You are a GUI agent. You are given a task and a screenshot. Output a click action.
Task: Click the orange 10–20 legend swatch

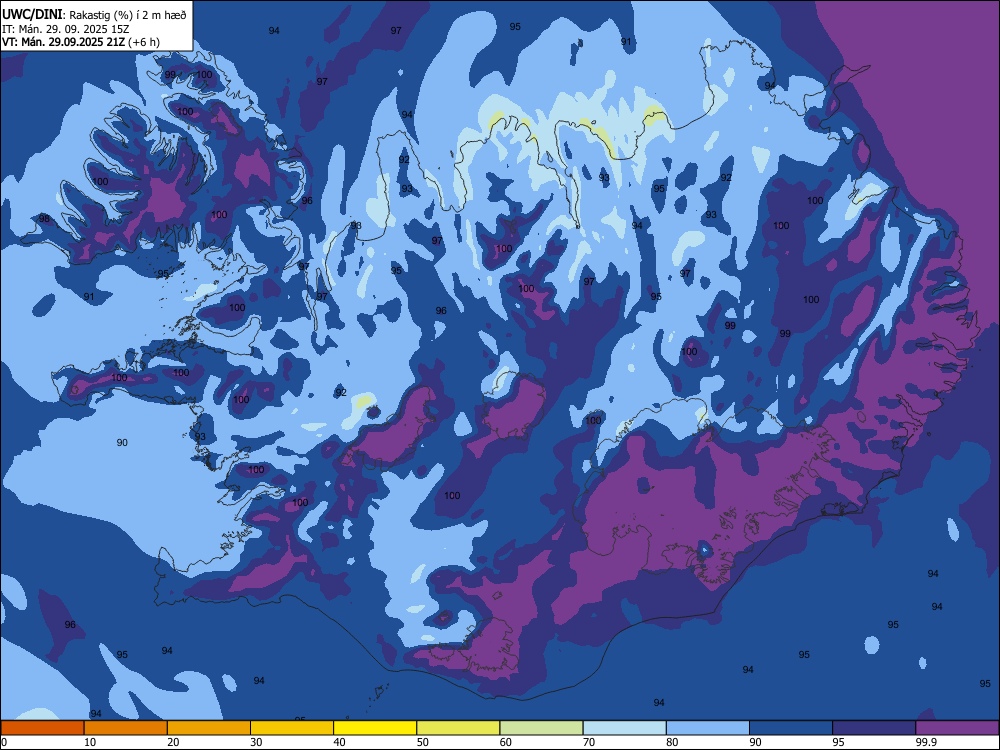(126, 728)
